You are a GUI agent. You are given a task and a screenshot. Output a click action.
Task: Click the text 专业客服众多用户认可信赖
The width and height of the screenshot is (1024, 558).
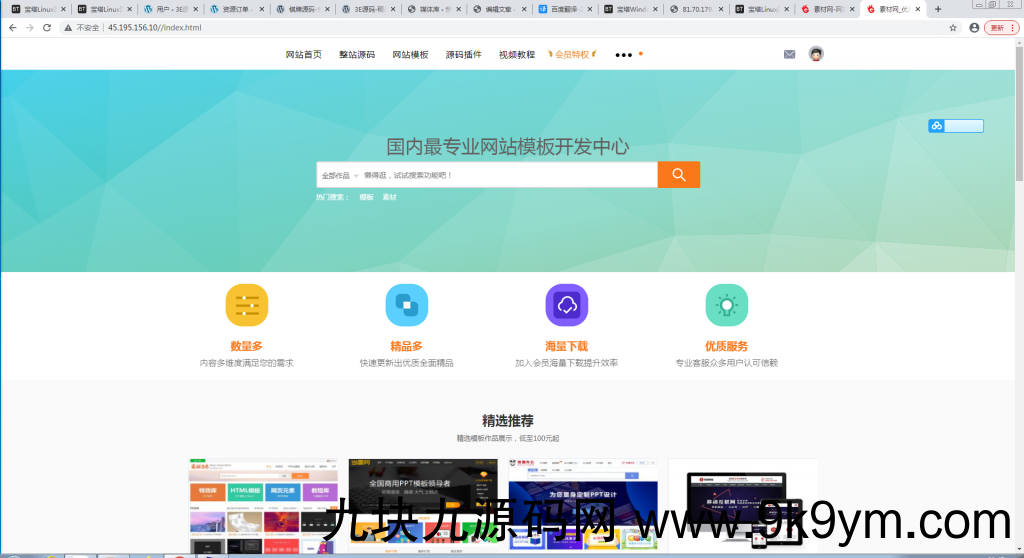click(x=726, y=363)
